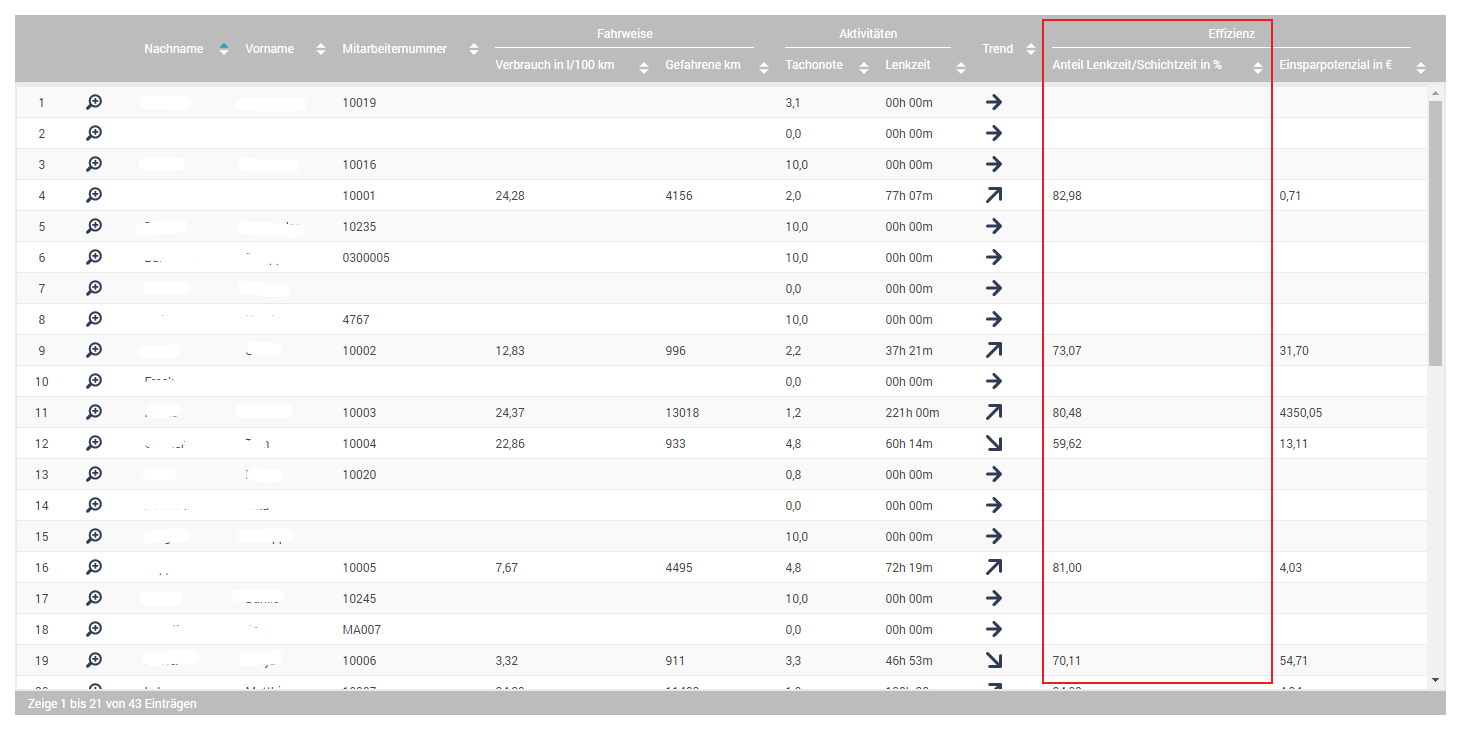Sort by Trend column header
The height and width of the screenshot is (730, 1461).
pos(1031,49)
